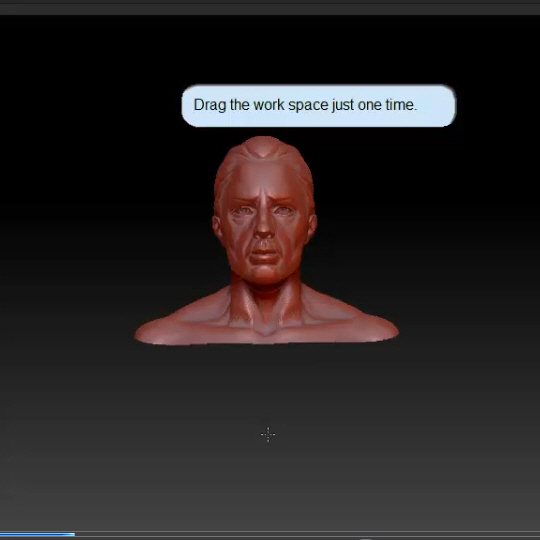Screen dimensions: 540x540
Task: Click the crosshair cursor below the bust
Action: [x=268, y=435]
